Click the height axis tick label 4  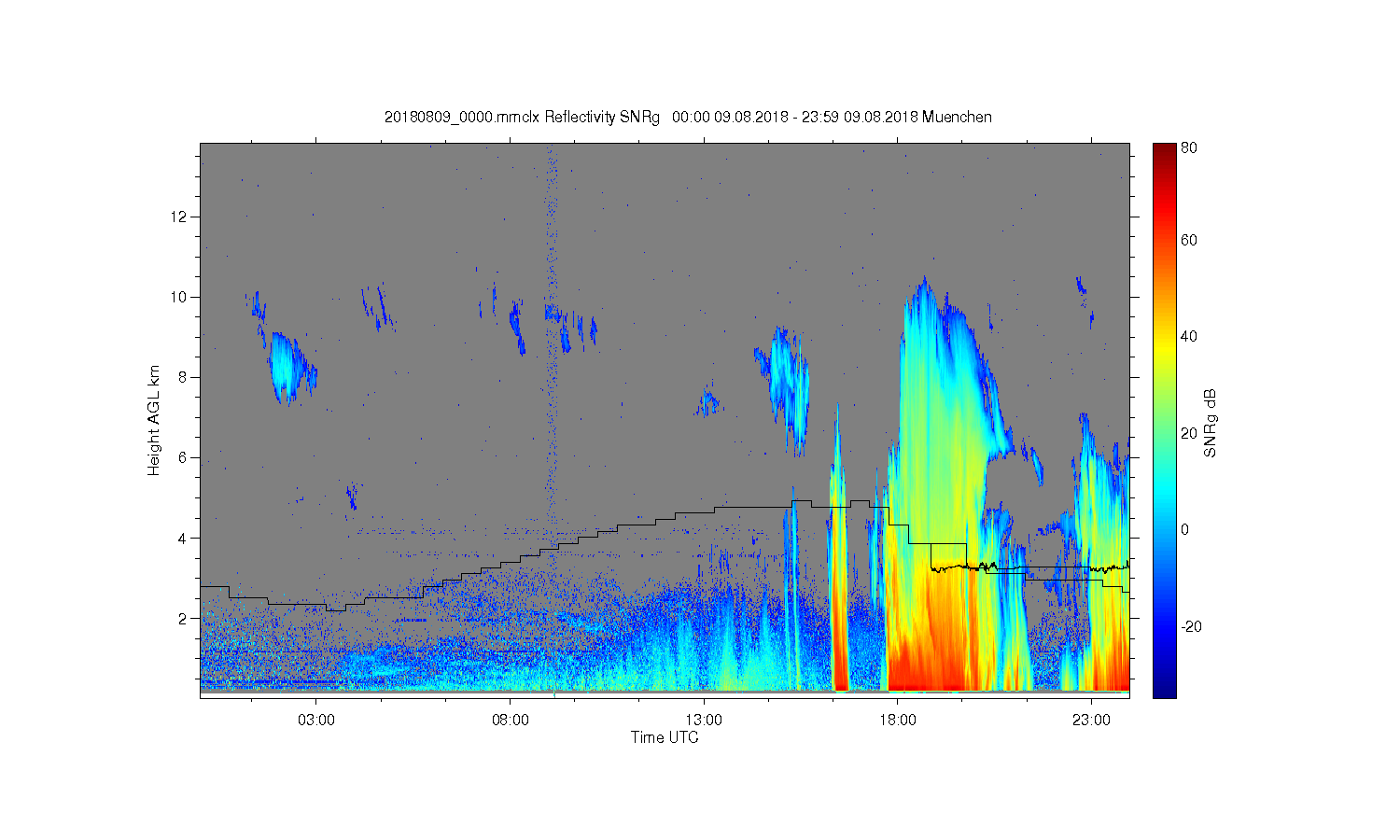(x=184, y=538)
